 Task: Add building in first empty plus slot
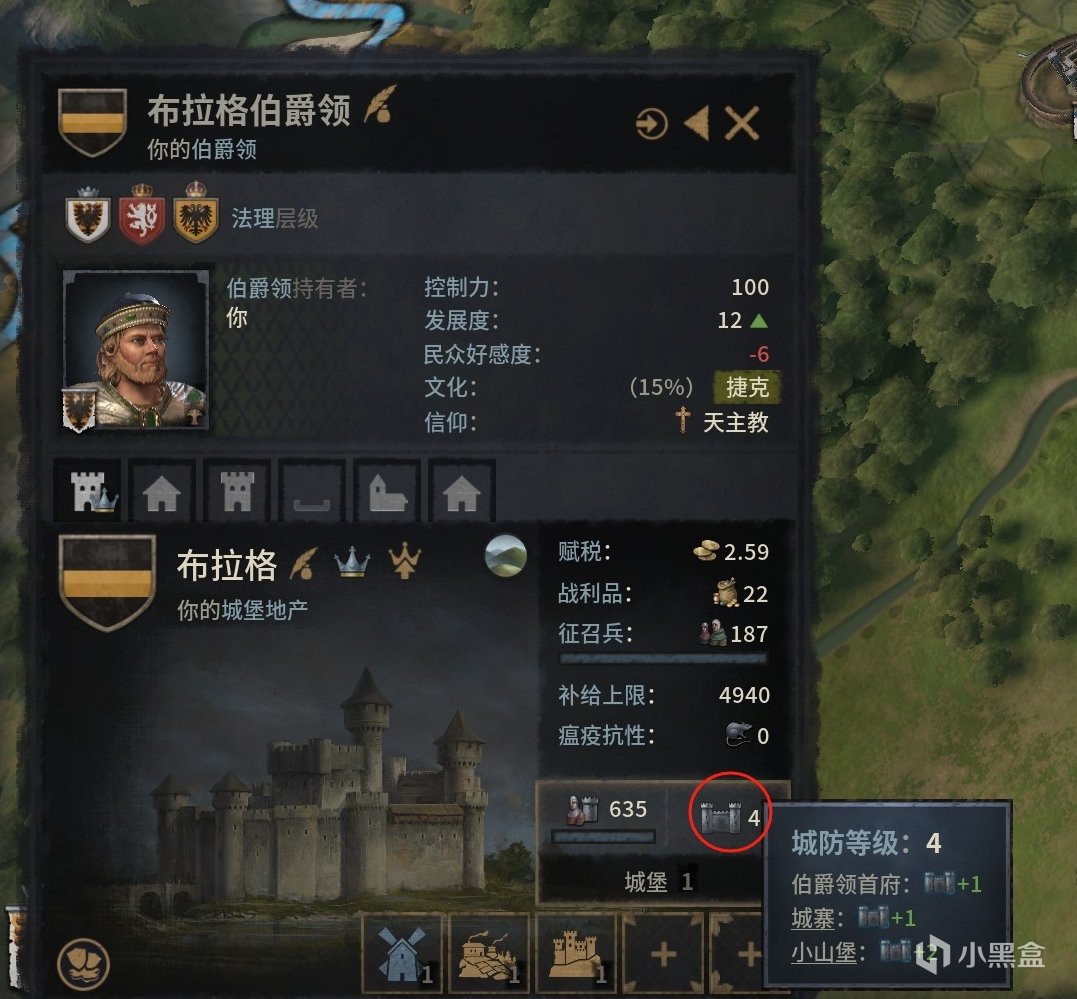coord(663,953)
